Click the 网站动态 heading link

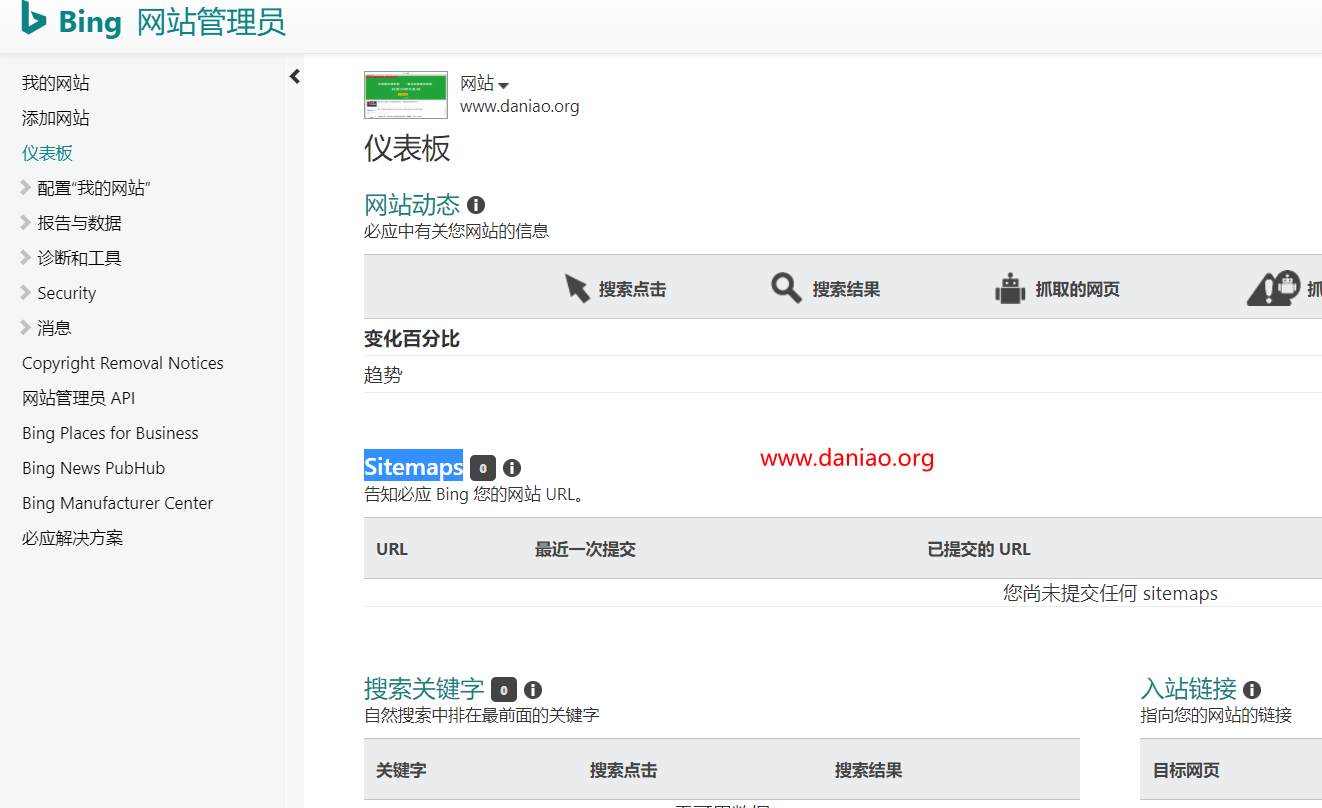click(x=412, y=205)
